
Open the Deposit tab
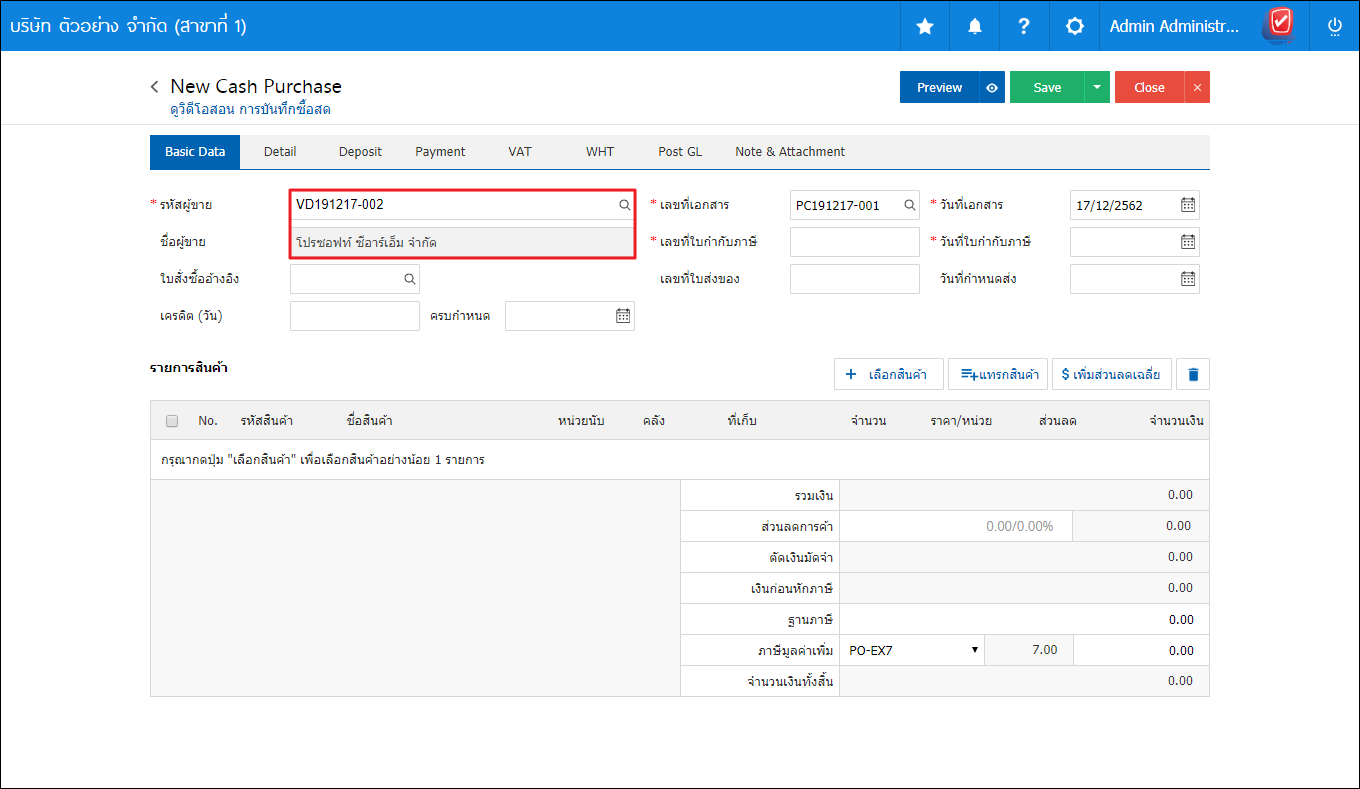pyautogui.click(x=360, y=152)
